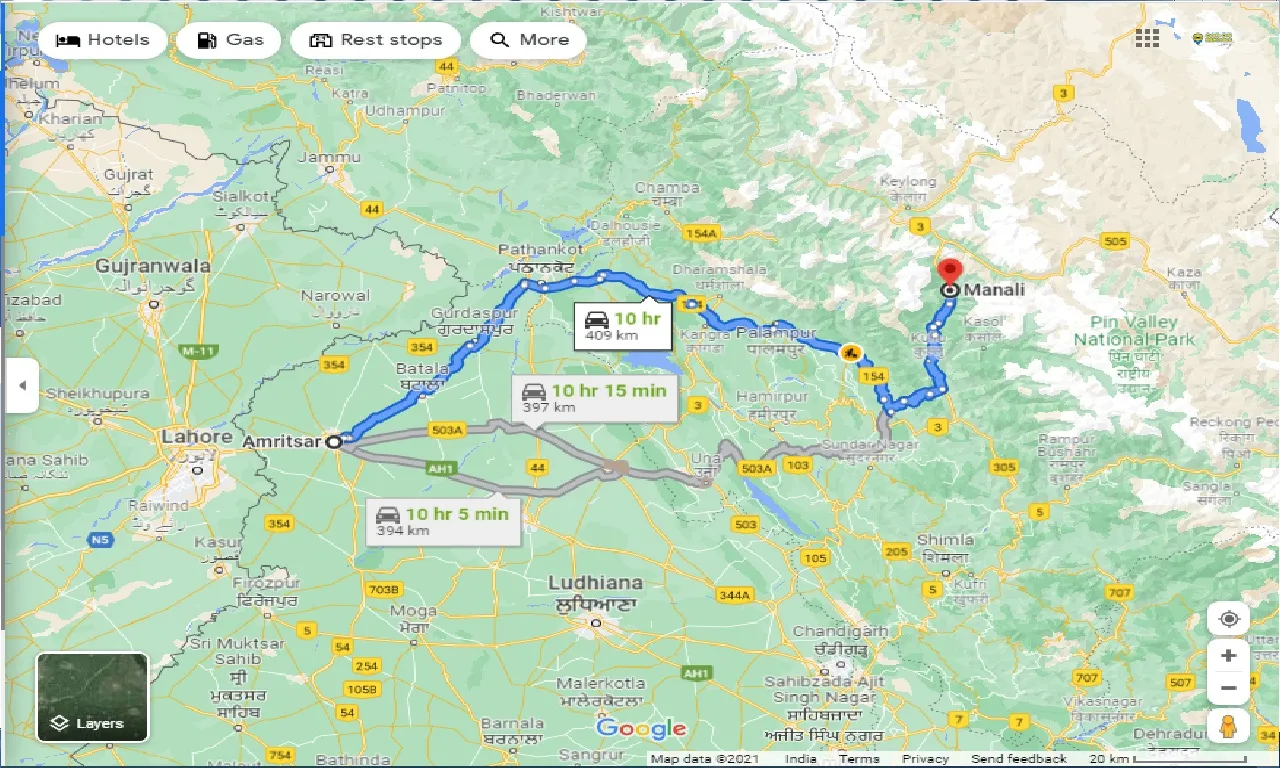1280x768 pixels.
Task: Open the Terms link
Action: [x=859, y=759]
